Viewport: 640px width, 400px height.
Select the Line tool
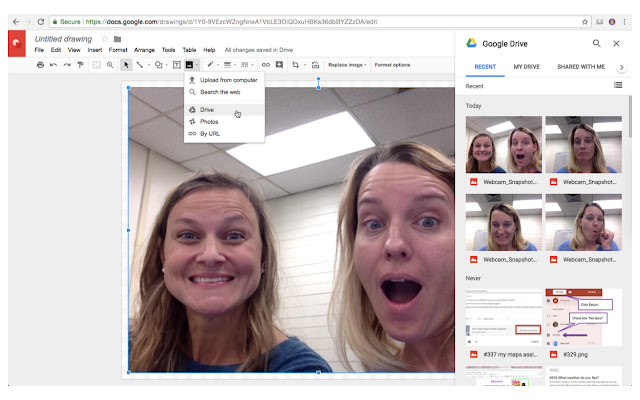(140, 64)
